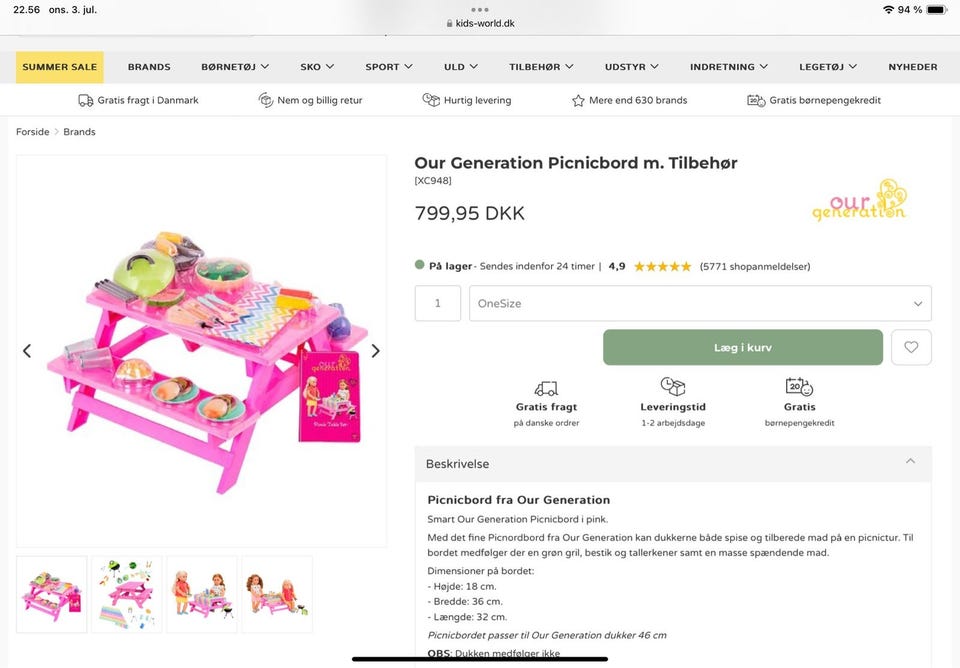Click the heart wishlist icon
The width and height of the screenshot is (960, 668).
click(911, 347)
